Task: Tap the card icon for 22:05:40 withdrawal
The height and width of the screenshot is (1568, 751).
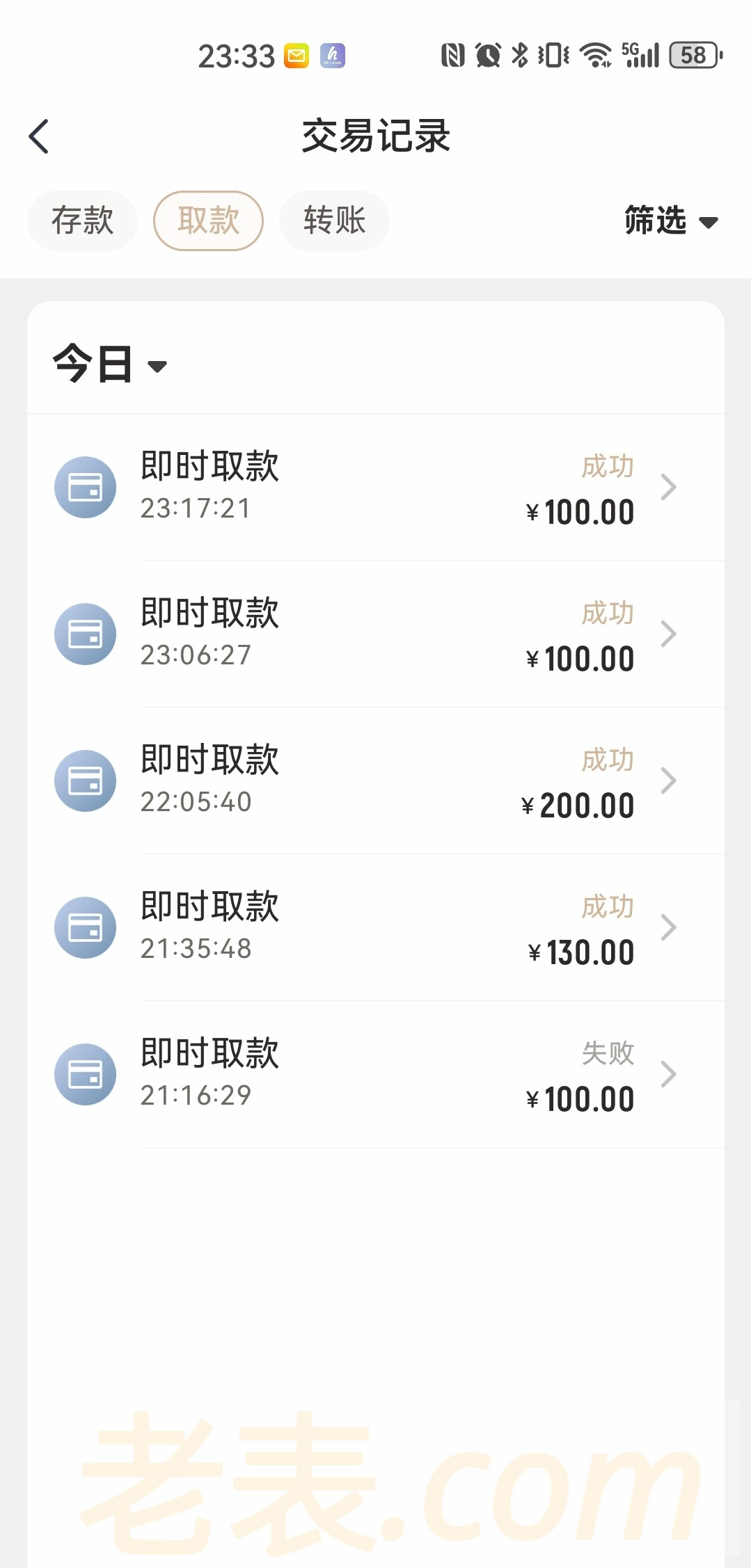Action: click(x=85, y=781)
